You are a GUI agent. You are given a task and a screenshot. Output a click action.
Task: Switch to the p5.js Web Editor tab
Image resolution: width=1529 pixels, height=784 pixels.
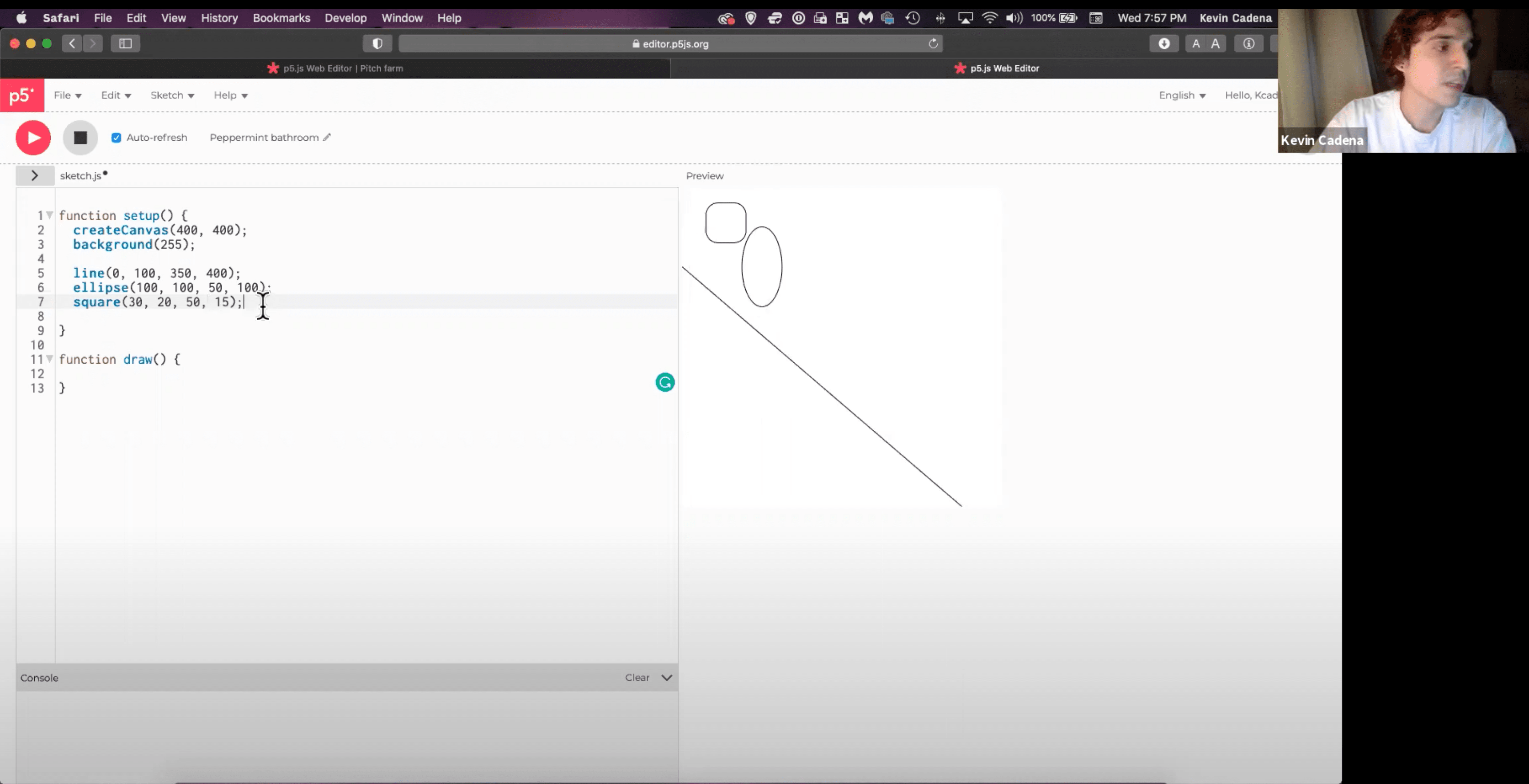[997, 68]
